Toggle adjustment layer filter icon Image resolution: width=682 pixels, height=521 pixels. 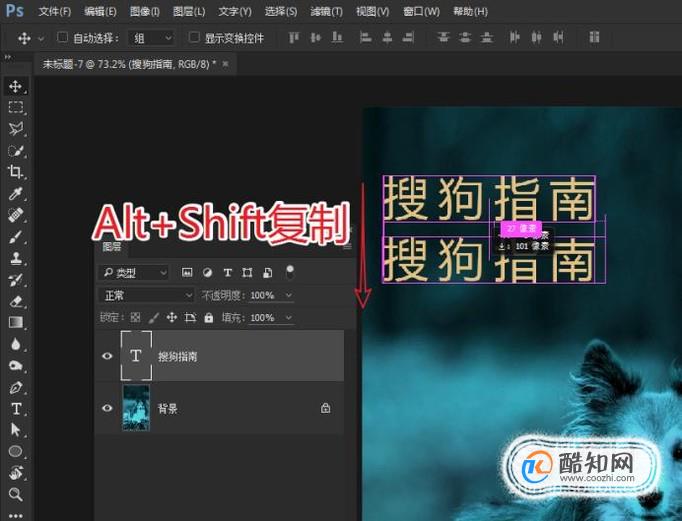coord(207,273)
